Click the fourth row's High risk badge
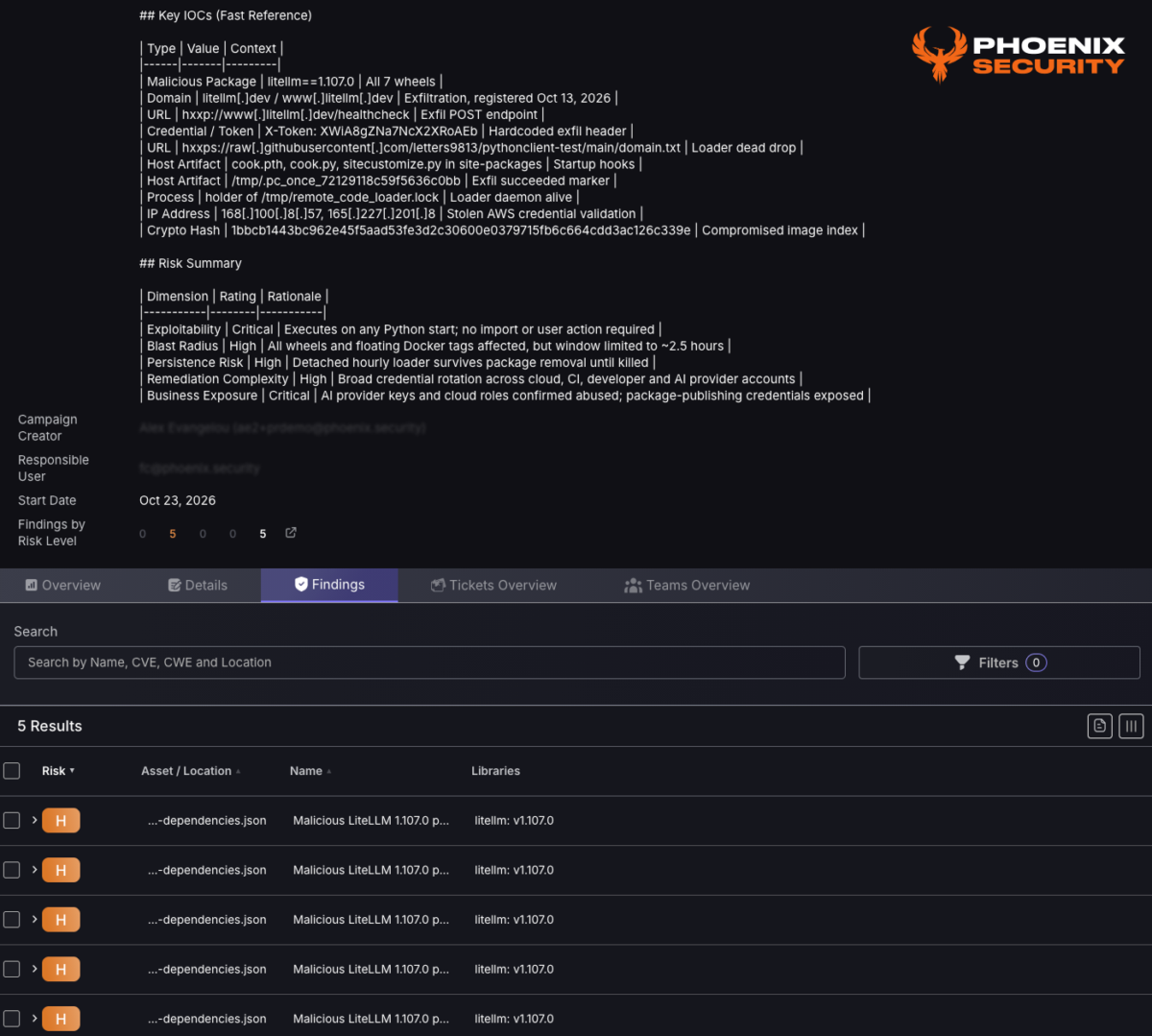Viewport: 1152px width, 1036px height. click(x=60, y=970)
